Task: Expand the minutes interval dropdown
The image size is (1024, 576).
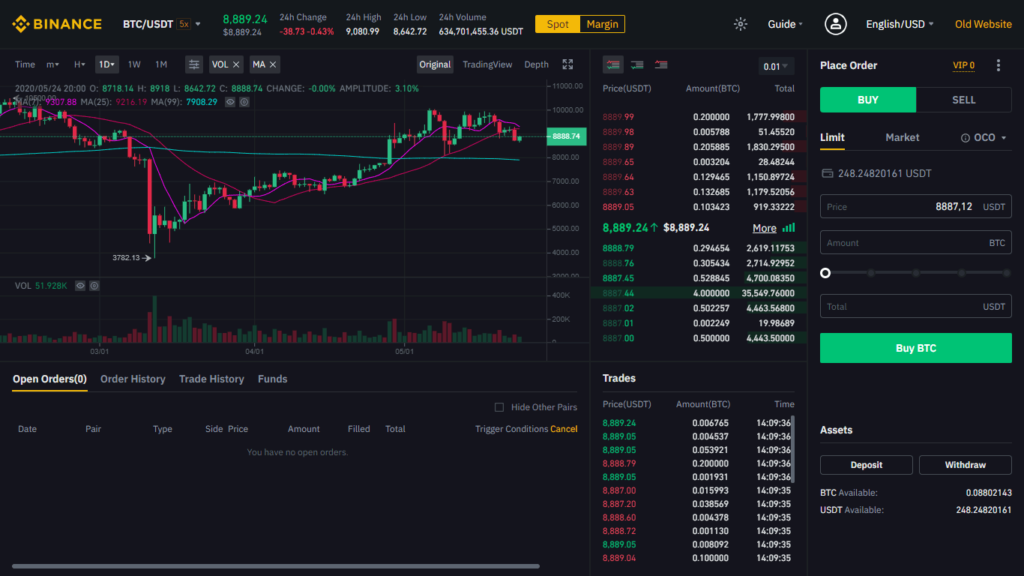Action: pos(52,64)
